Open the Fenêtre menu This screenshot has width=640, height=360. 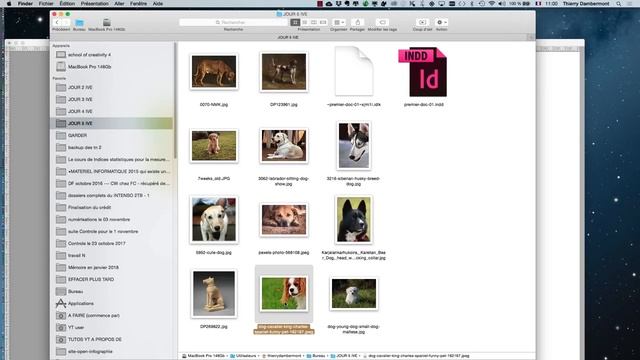(138, 4)
